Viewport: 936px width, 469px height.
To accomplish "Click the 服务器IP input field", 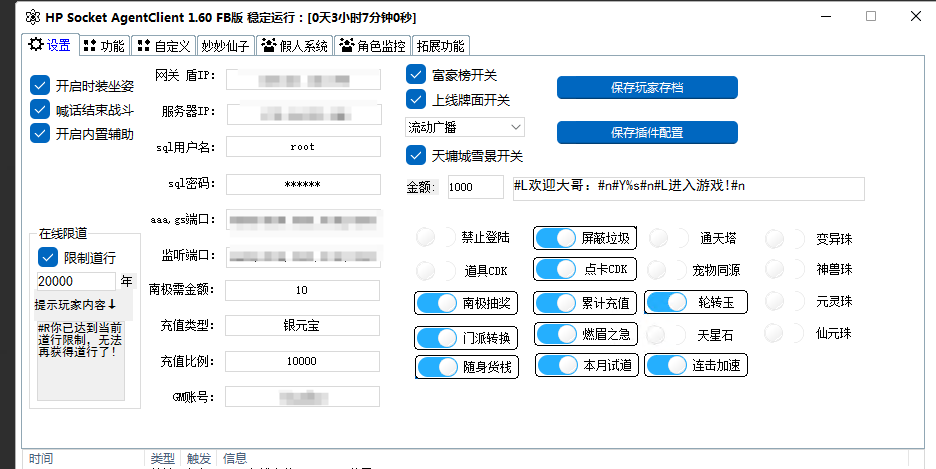I will (304, 113).
